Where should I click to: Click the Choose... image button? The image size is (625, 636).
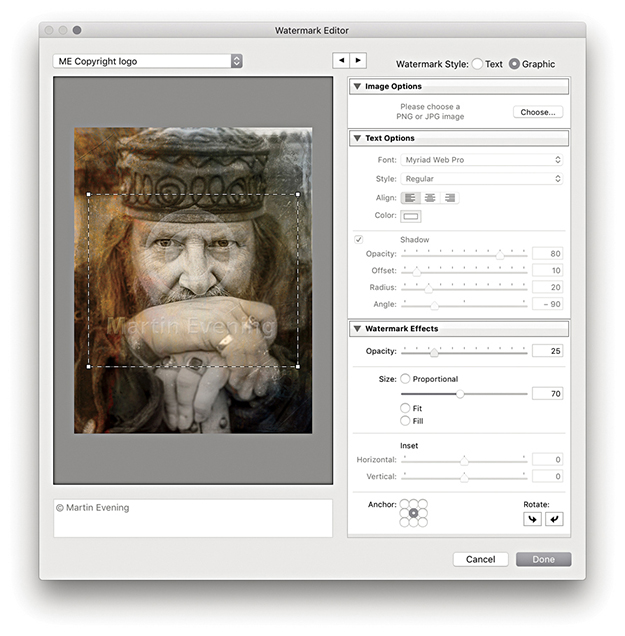point(538,112)
